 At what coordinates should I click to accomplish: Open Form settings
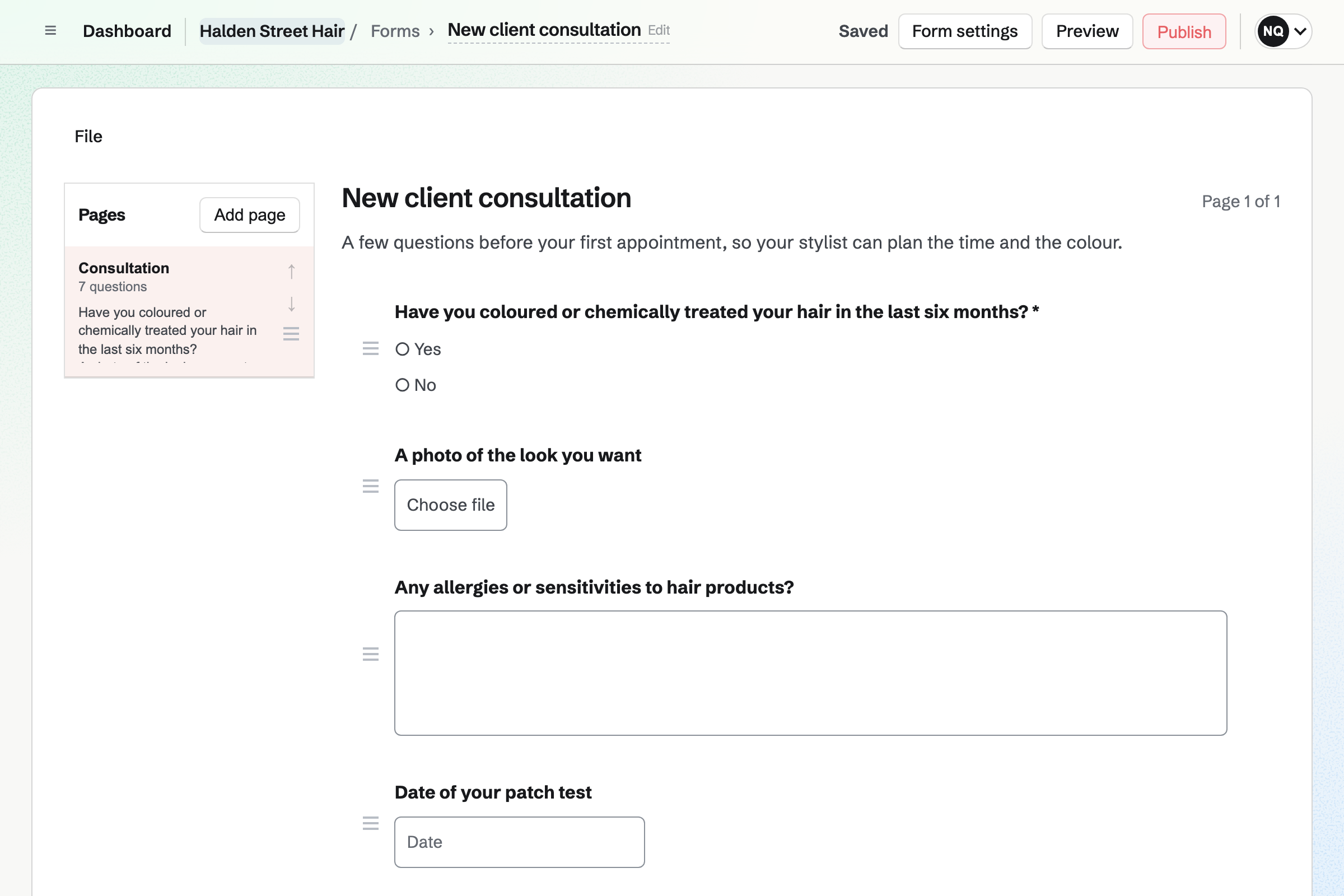click(x=964, y=31)
